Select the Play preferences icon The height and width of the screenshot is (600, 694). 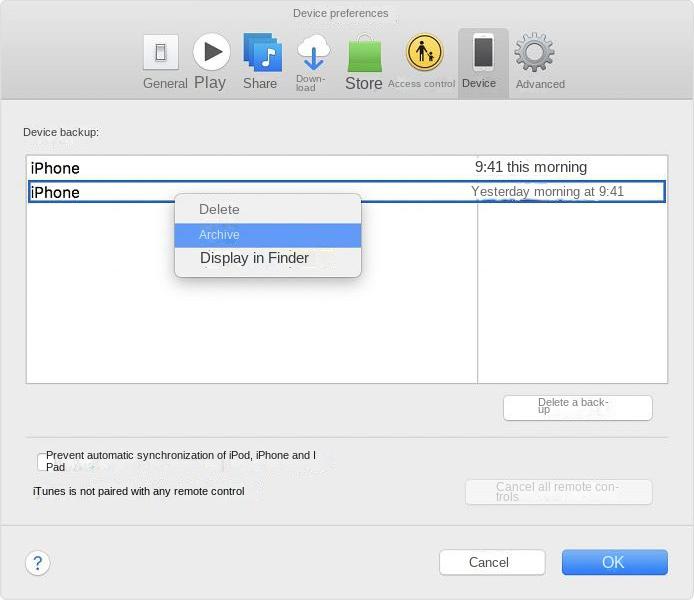[211, 52]
